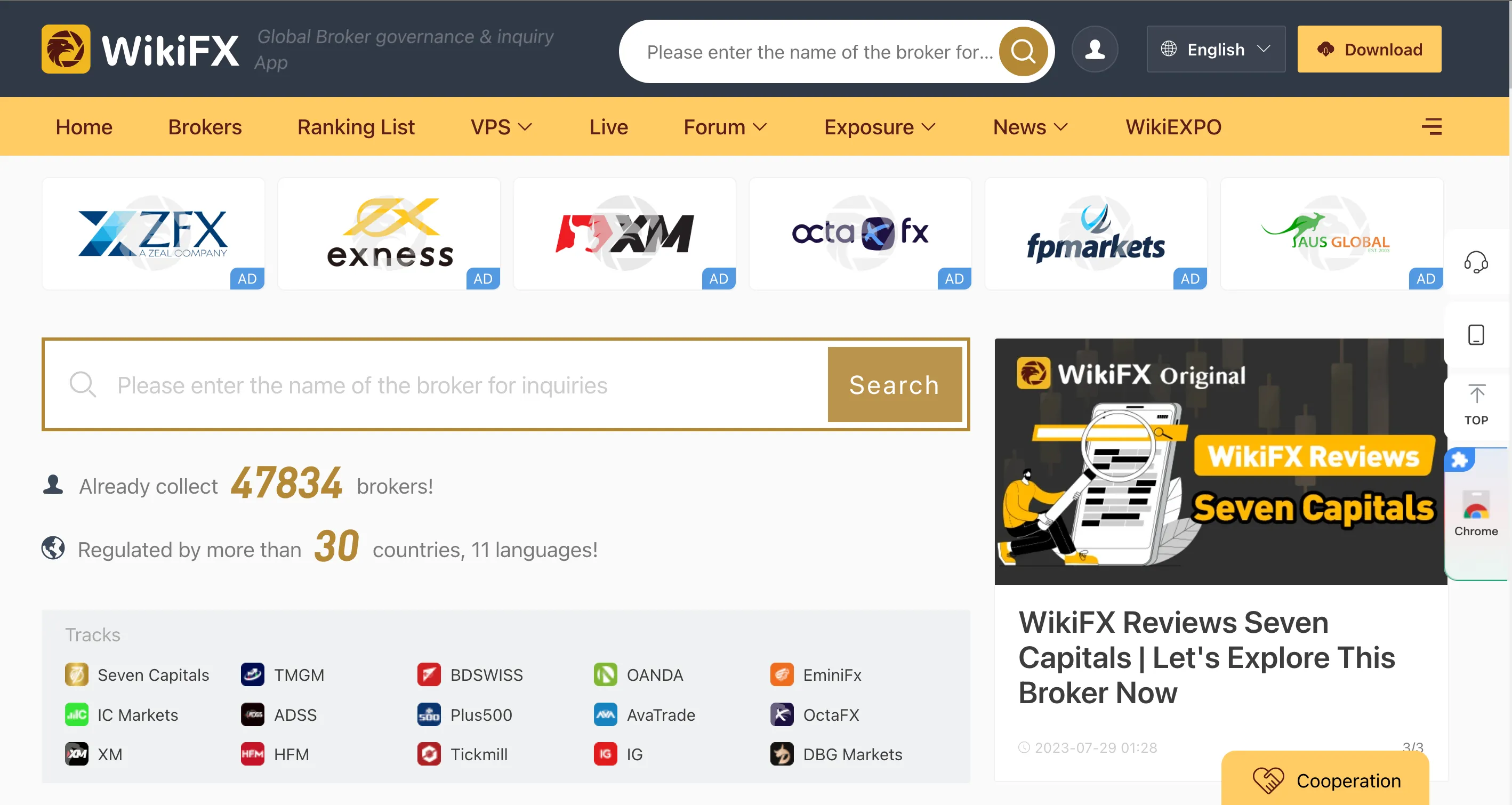Open the IG broker icon
Viewport: 1512px width, 805px height.
[606, 754]
